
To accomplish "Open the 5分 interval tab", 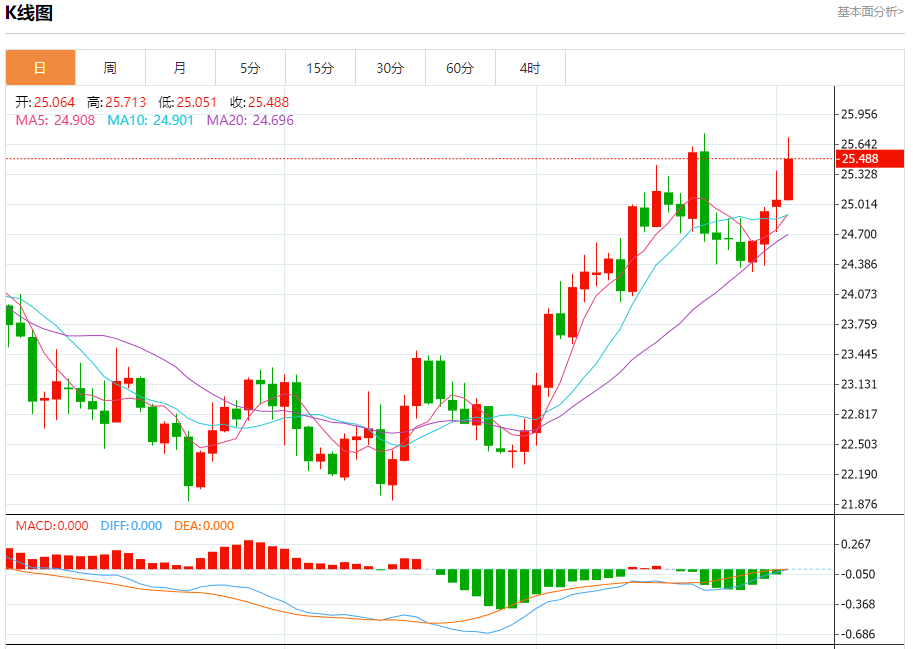I will 250,68.
